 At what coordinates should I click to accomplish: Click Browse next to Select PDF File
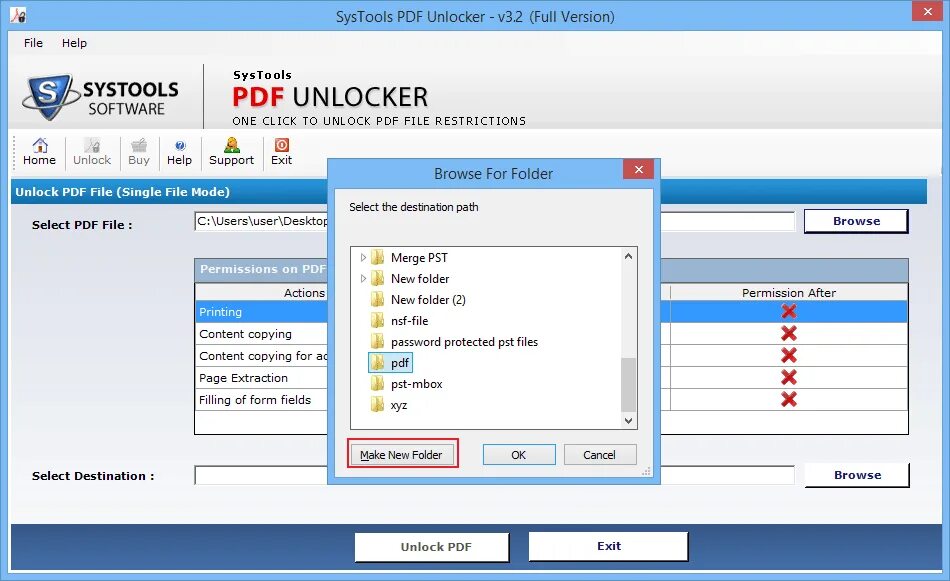[x=856, y=221]
